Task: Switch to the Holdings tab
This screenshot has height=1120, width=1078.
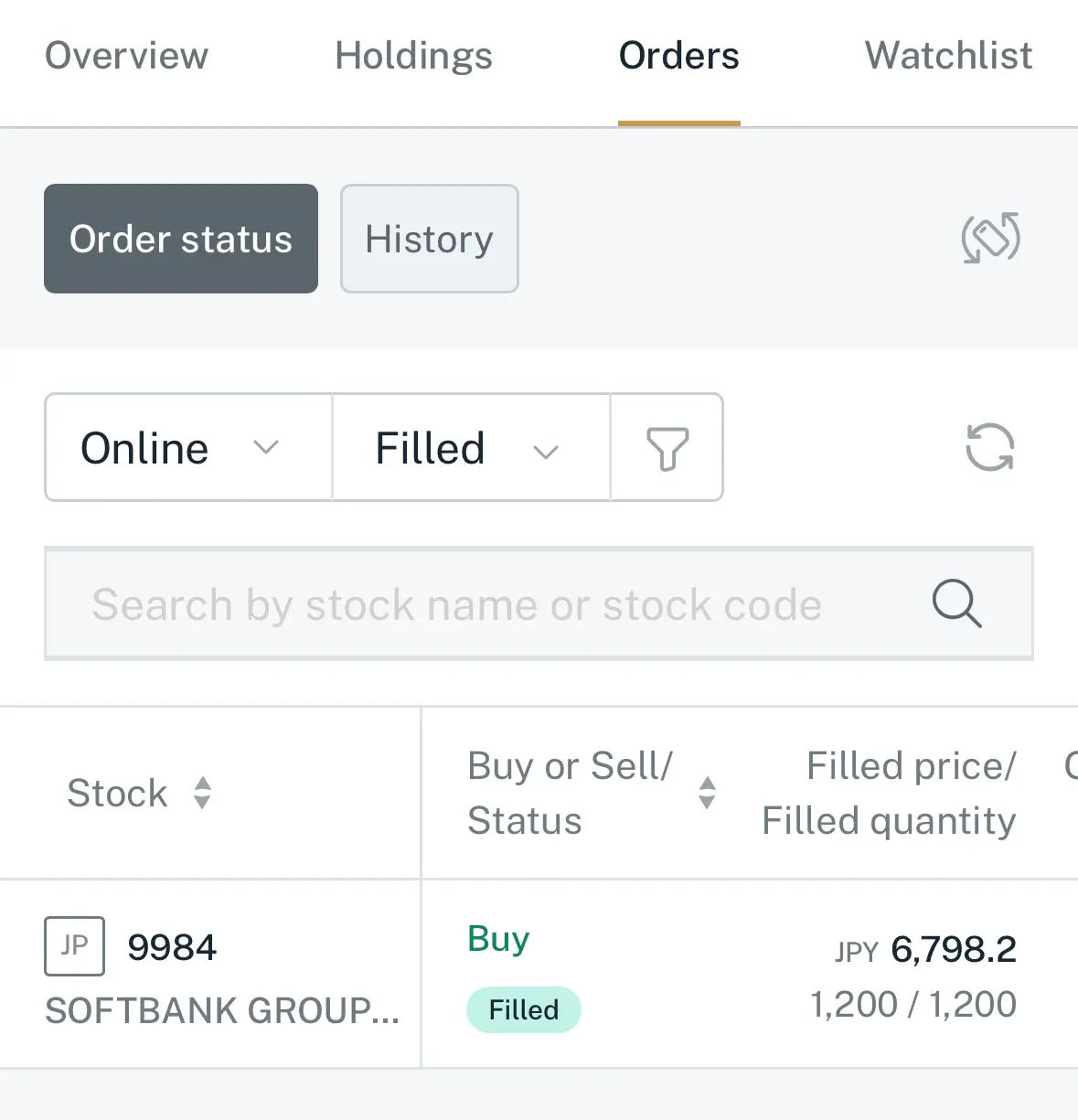Action: point(413,56)
